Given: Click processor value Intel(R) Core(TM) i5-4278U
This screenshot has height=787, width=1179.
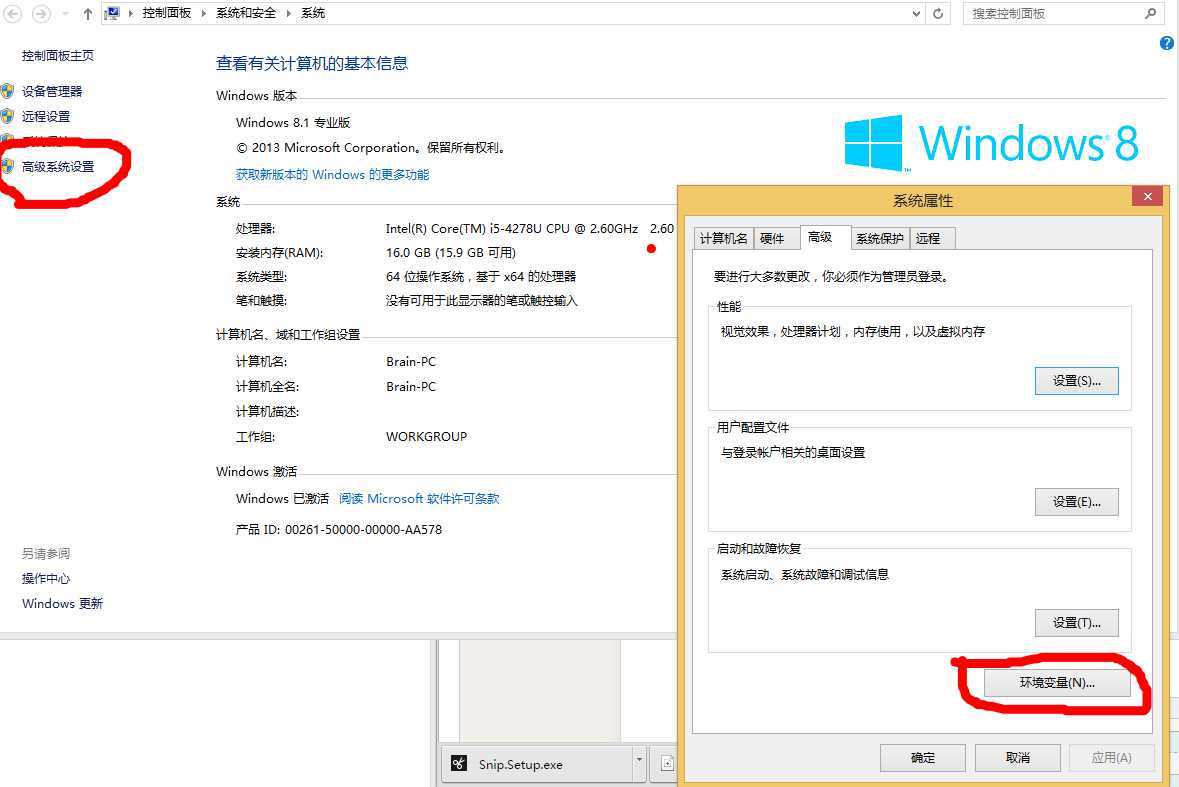Looking at the screenshot, I should [512, 229].
